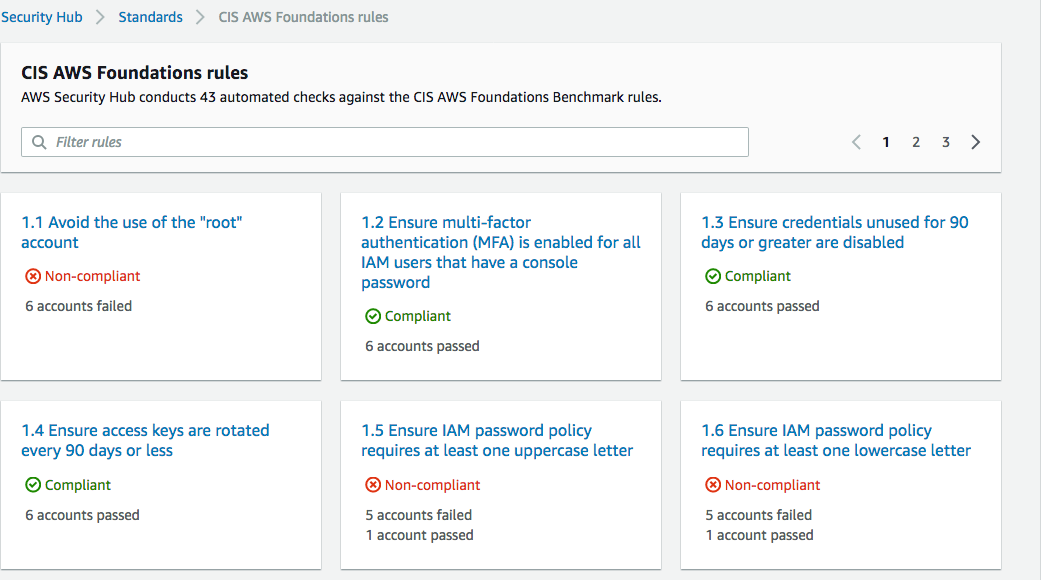Click Non-compliant status text on rule 1.5
Screen dimensions: 1044x580
tap(432, 485)
